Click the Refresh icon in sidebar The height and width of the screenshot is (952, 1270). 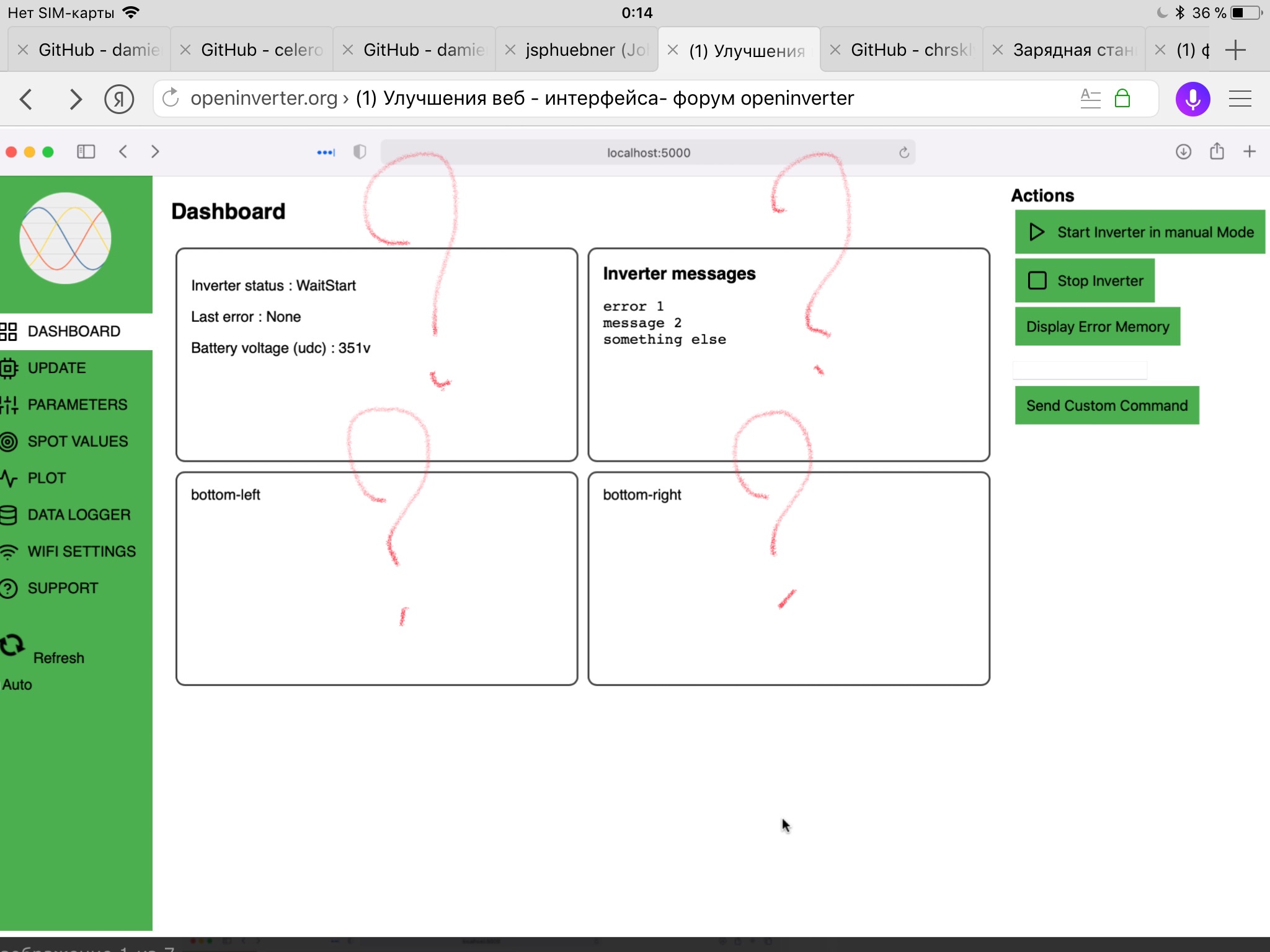(x=12, y=645)
